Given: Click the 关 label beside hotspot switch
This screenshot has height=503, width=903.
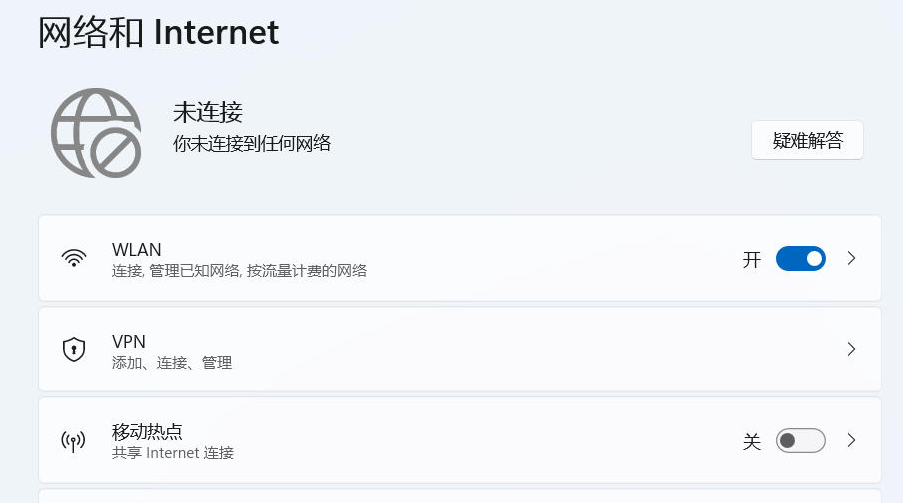Looking at the screenshot, I should pyautogui.click(x=752, y=441).
